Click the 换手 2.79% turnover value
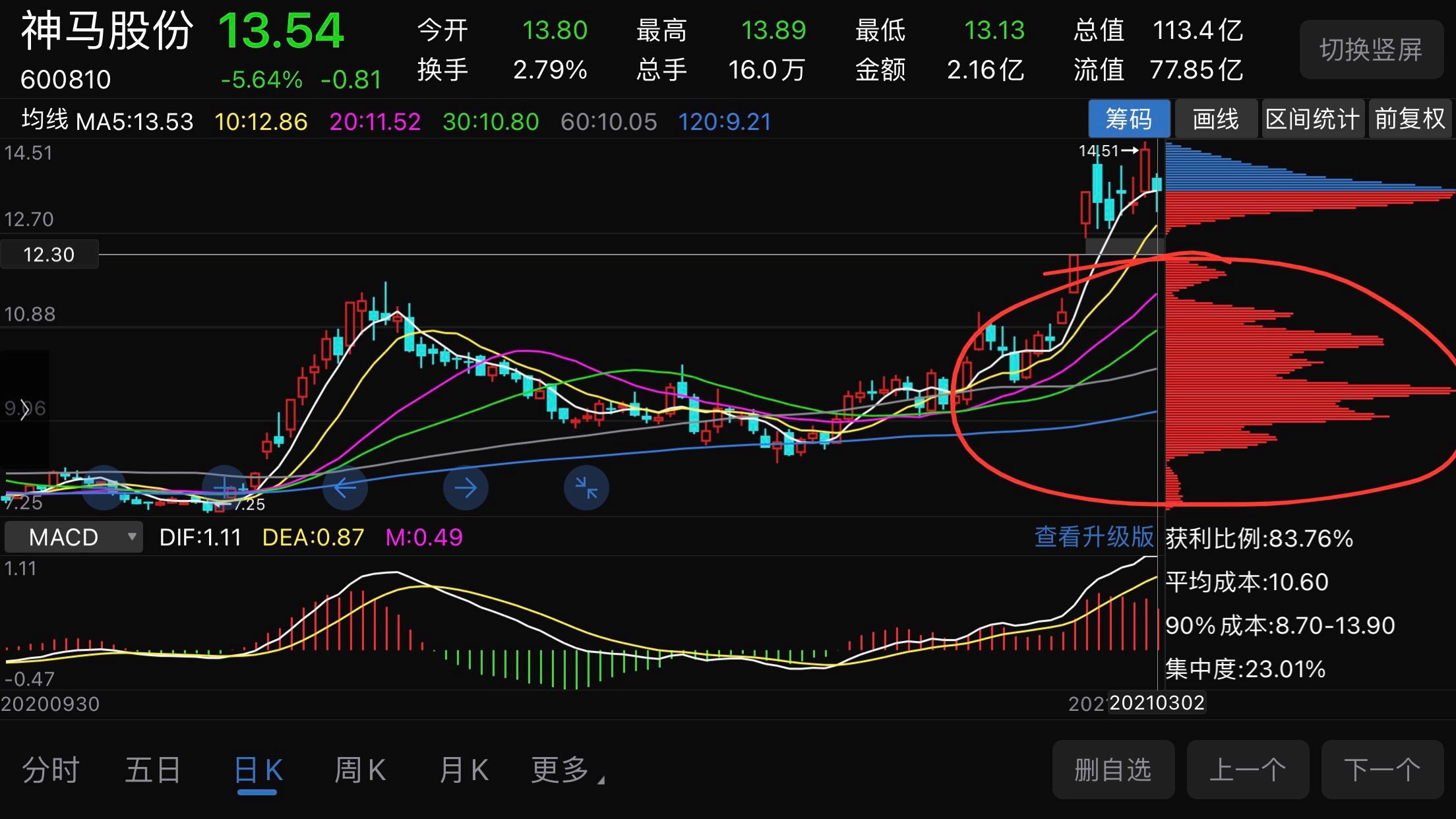Screen dimensions: 1456x819 502,69
